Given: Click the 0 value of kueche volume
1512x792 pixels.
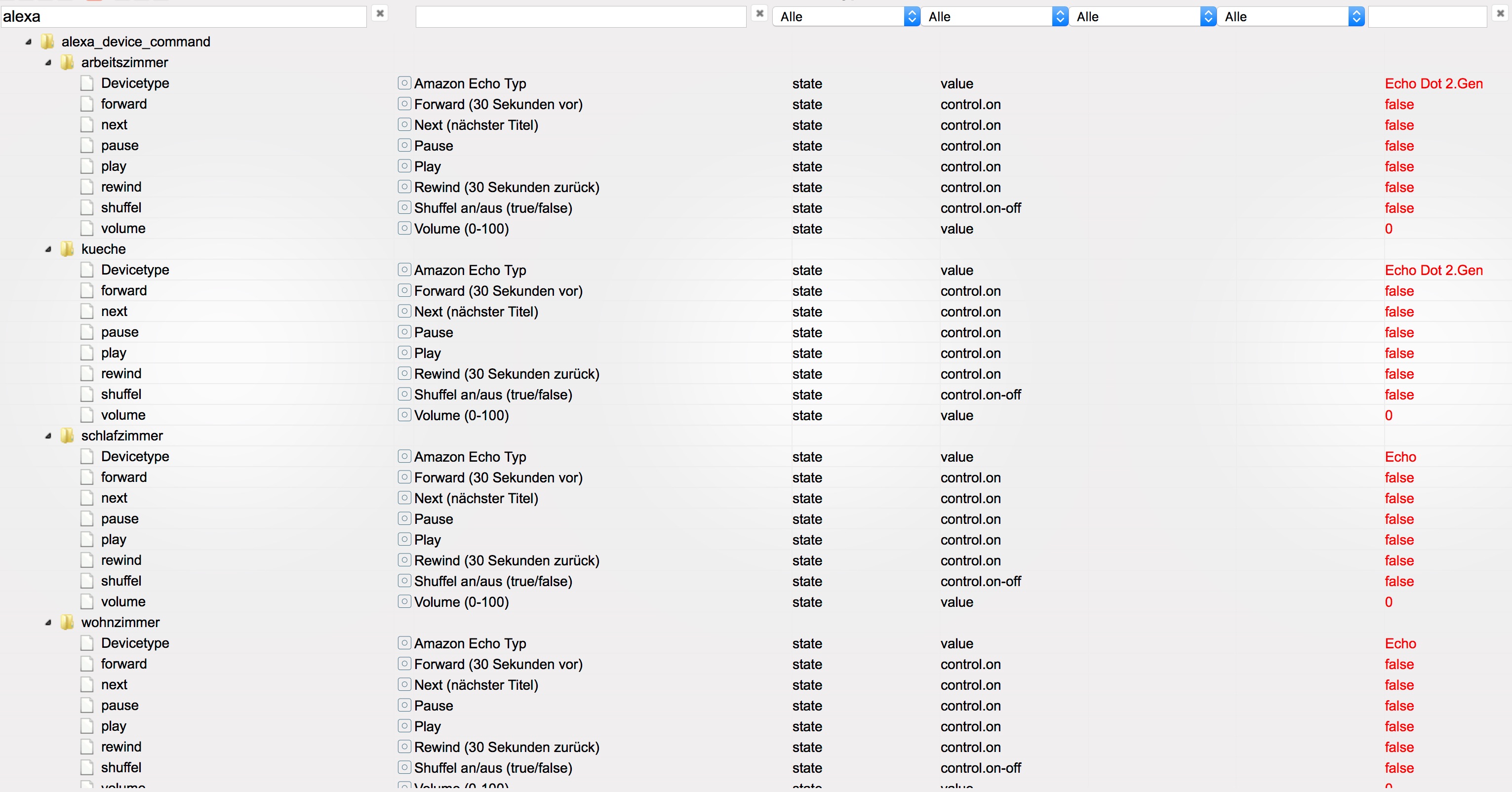Looking at the screenshot, I should (1389, 415).
